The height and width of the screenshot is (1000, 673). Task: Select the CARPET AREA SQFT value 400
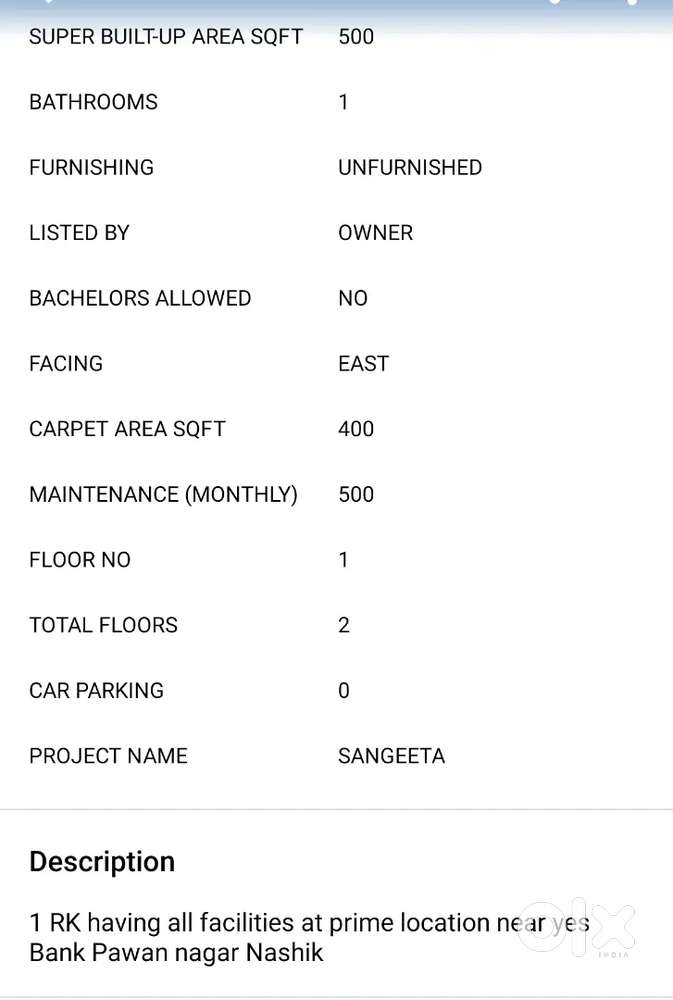[355, 428]
